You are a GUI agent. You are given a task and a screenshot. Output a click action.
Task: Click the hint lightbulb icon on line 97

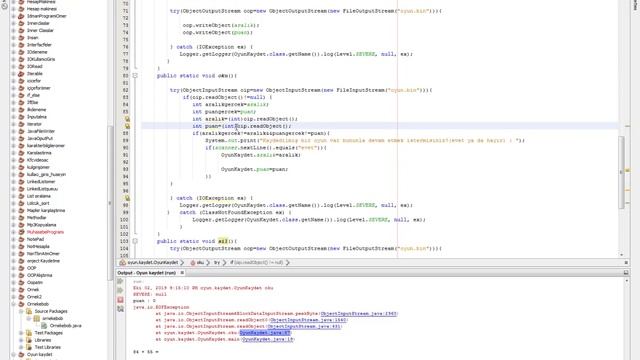pyautogui.click(x=127, y=198)
